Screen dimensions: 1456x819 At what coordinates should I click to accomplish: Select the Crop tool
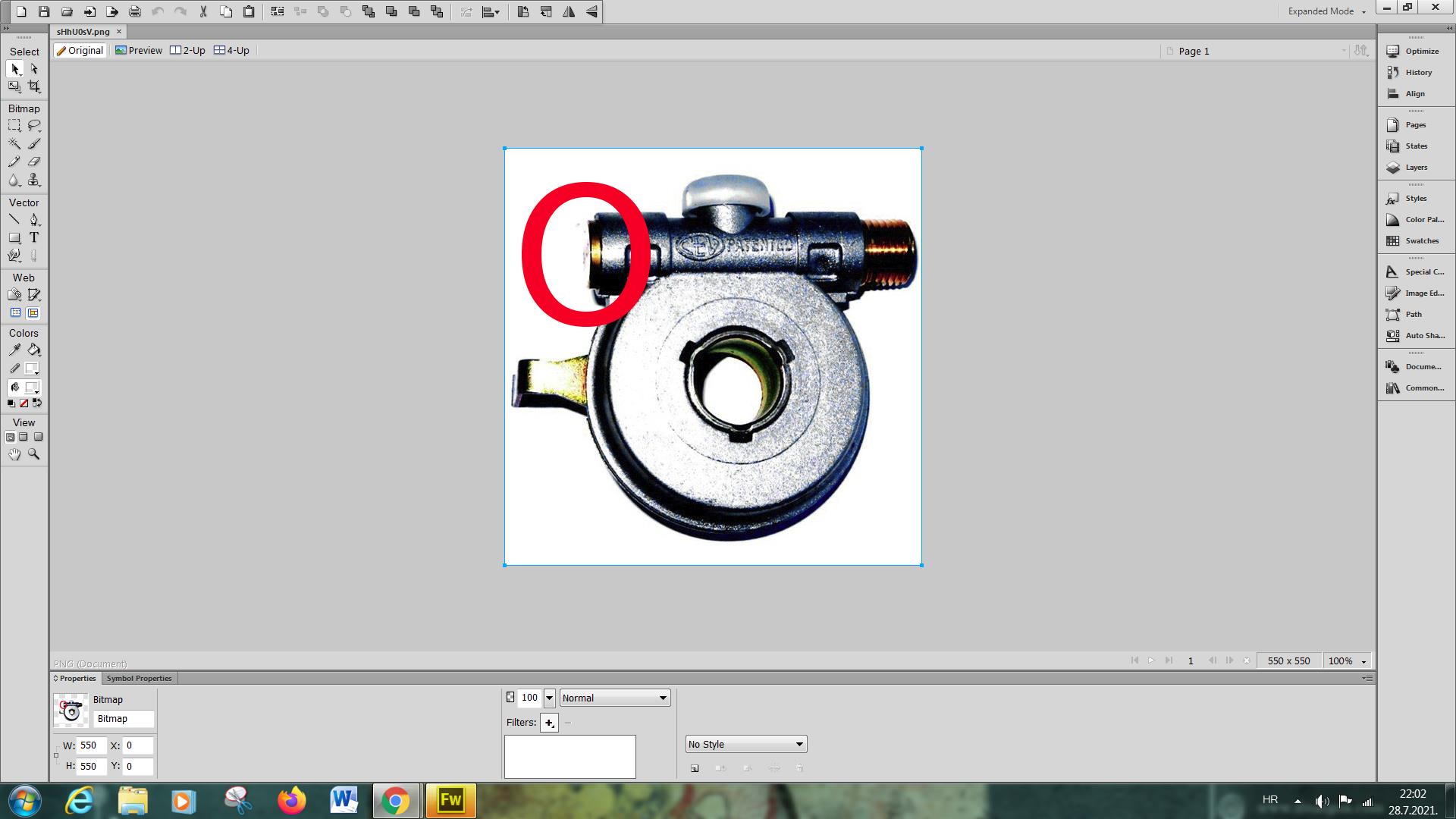[x=34, y=86]
